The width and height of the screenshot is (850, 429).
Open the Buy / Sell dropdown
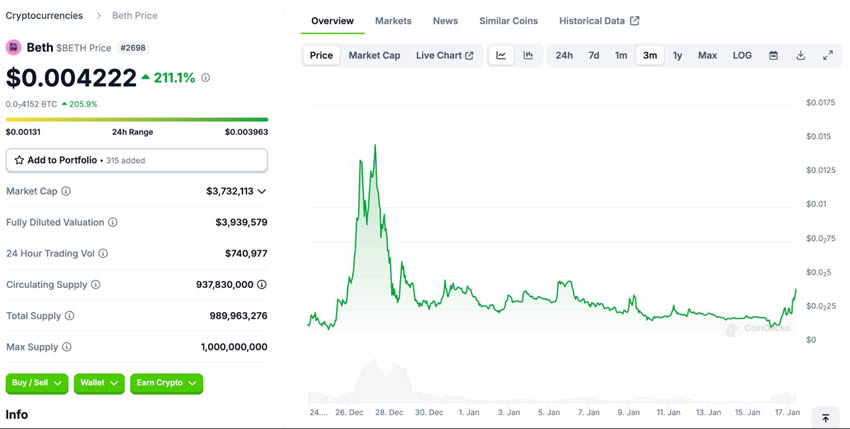click(x=37, y=383)
